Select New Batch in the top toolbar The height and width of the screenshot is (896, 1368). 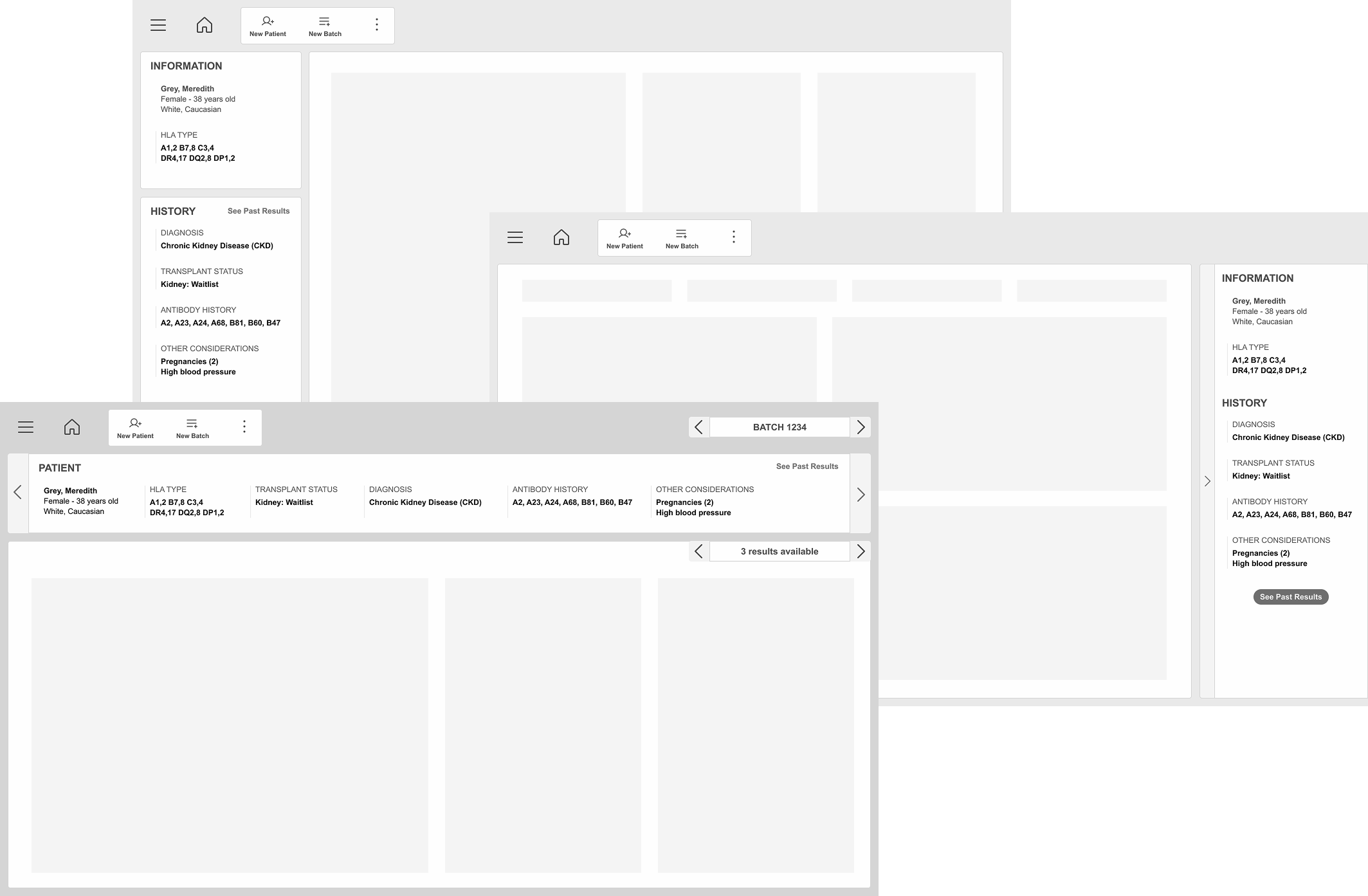coord(324,24)
